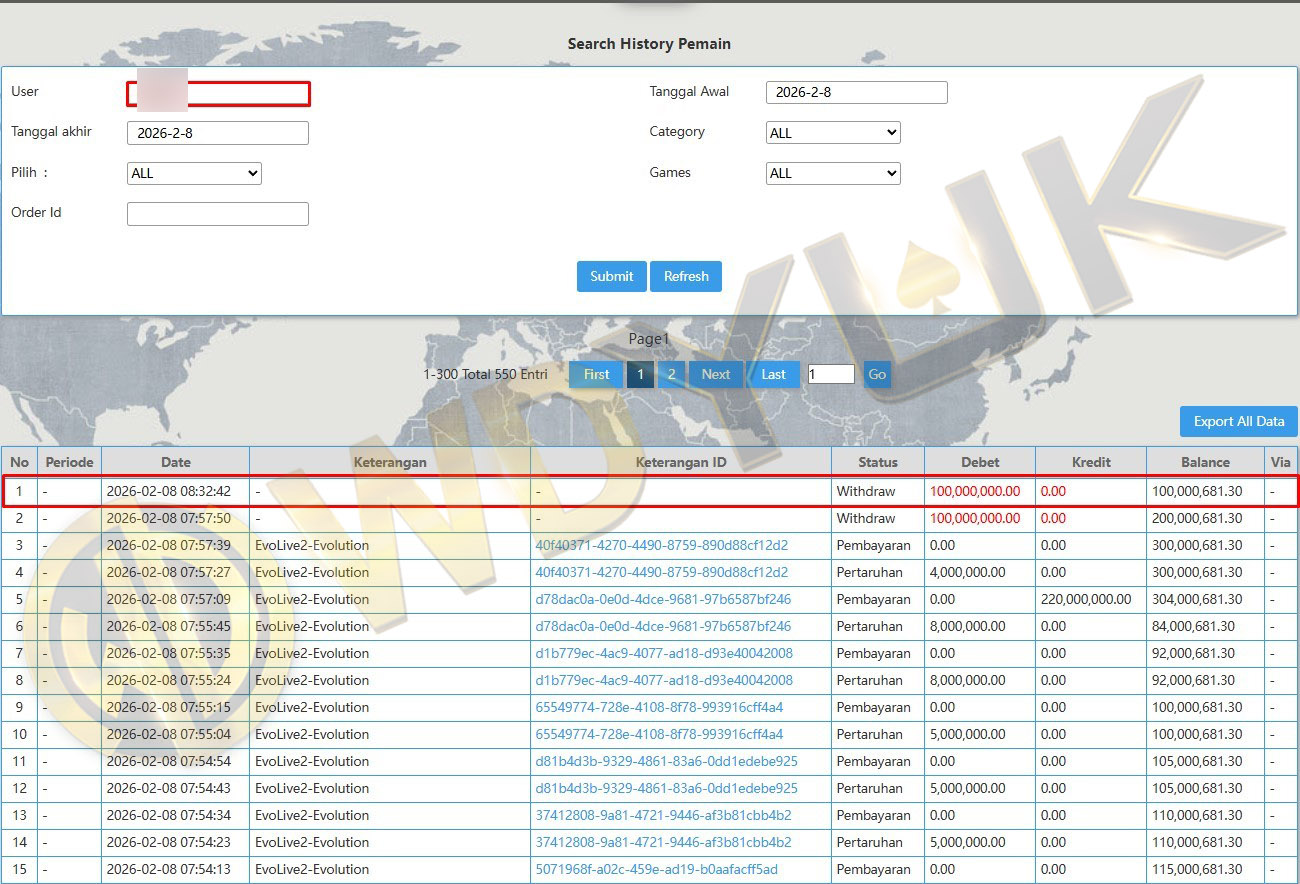
Task: Open Keterangan ID link in row 3
Action: tap(661, 546)
